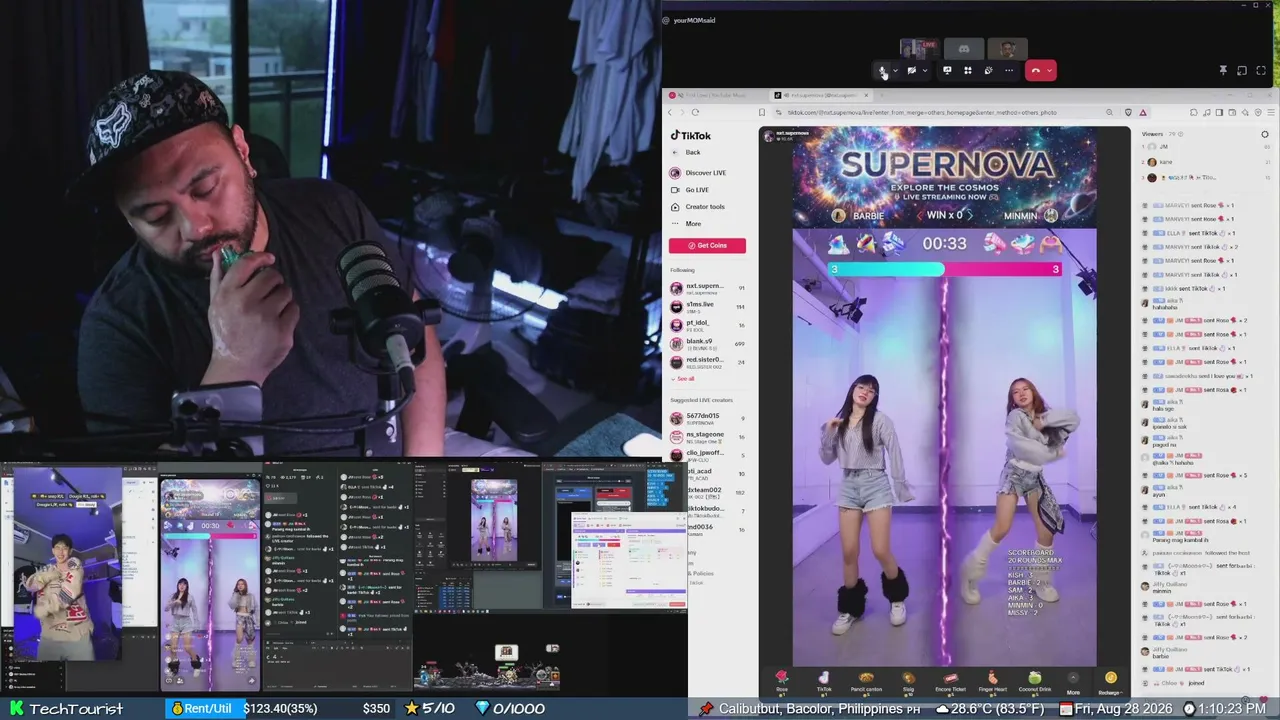Select the bearded man participant thumbnail

(1007, 48)
